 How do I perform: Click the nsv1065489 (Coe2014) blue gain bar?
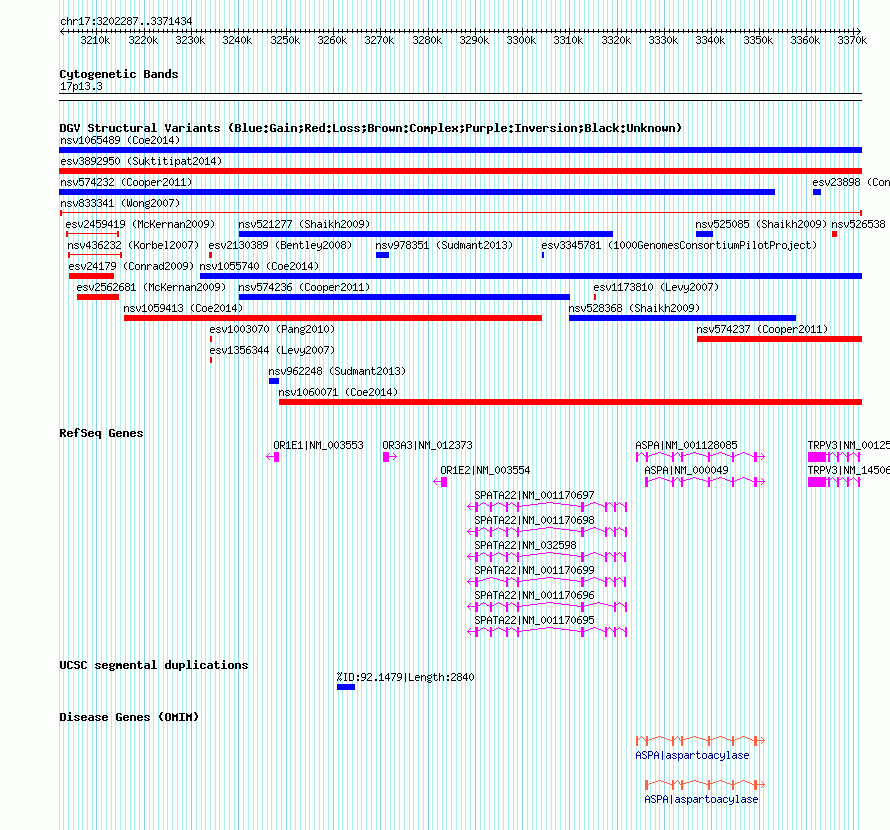pyautogui.click(x=460, y=150)
